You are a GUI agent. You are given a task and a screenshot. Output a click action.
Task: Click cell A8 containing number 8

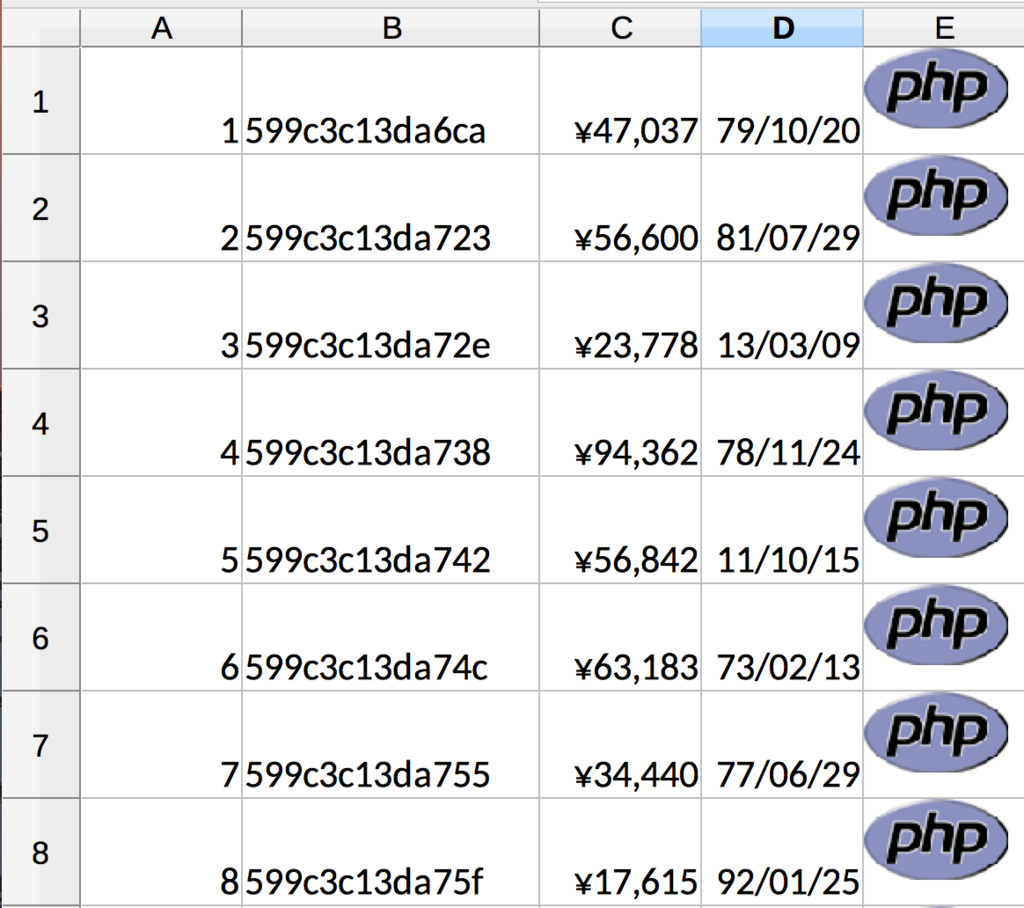point(161,852)
